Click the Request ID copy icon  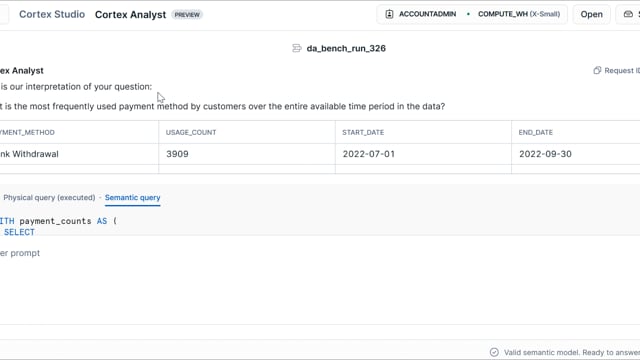[597, 71]
